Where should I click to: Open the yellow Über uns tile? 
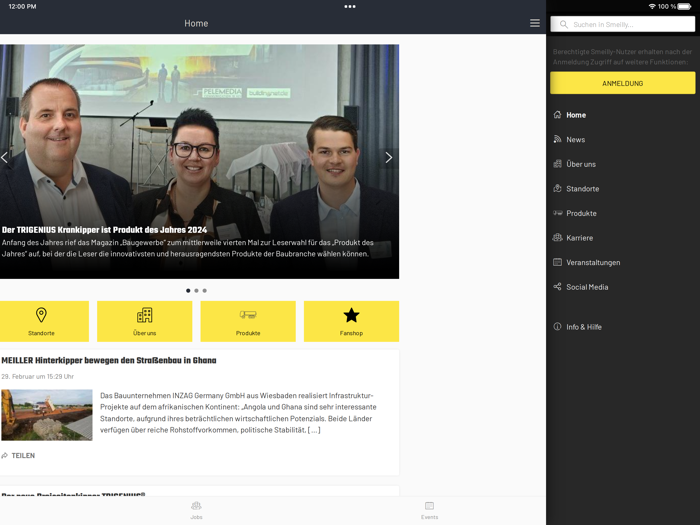click(x=145, y=321)
